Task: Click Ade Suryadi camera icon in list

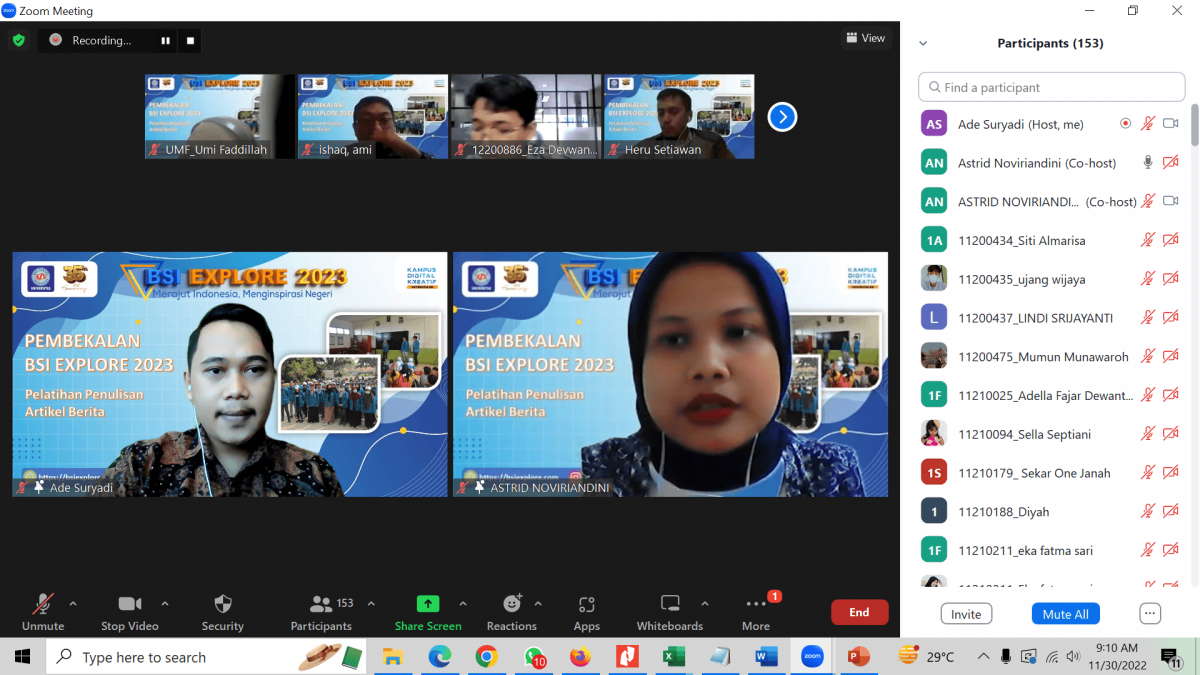Action: (1171, 124)
